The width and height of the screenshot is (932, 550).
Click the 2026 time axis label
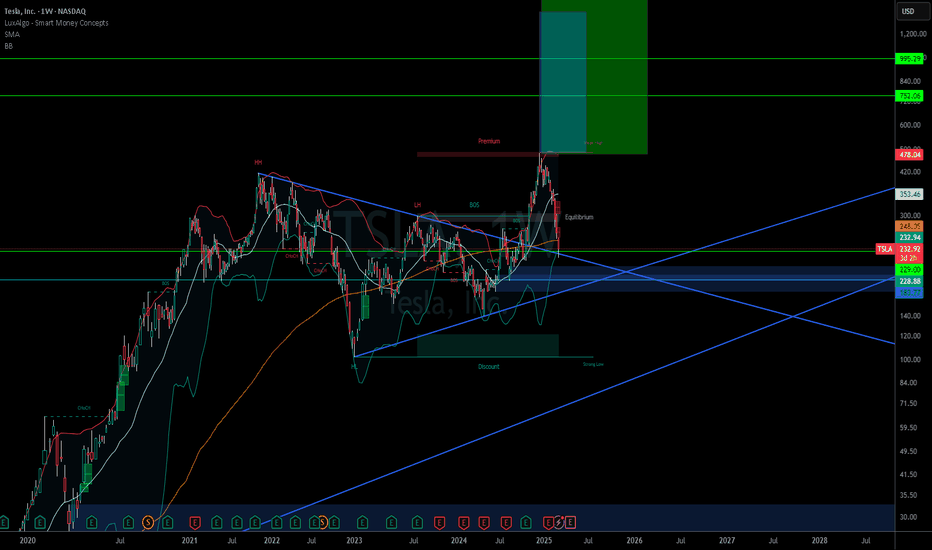(x=634, y=540)
